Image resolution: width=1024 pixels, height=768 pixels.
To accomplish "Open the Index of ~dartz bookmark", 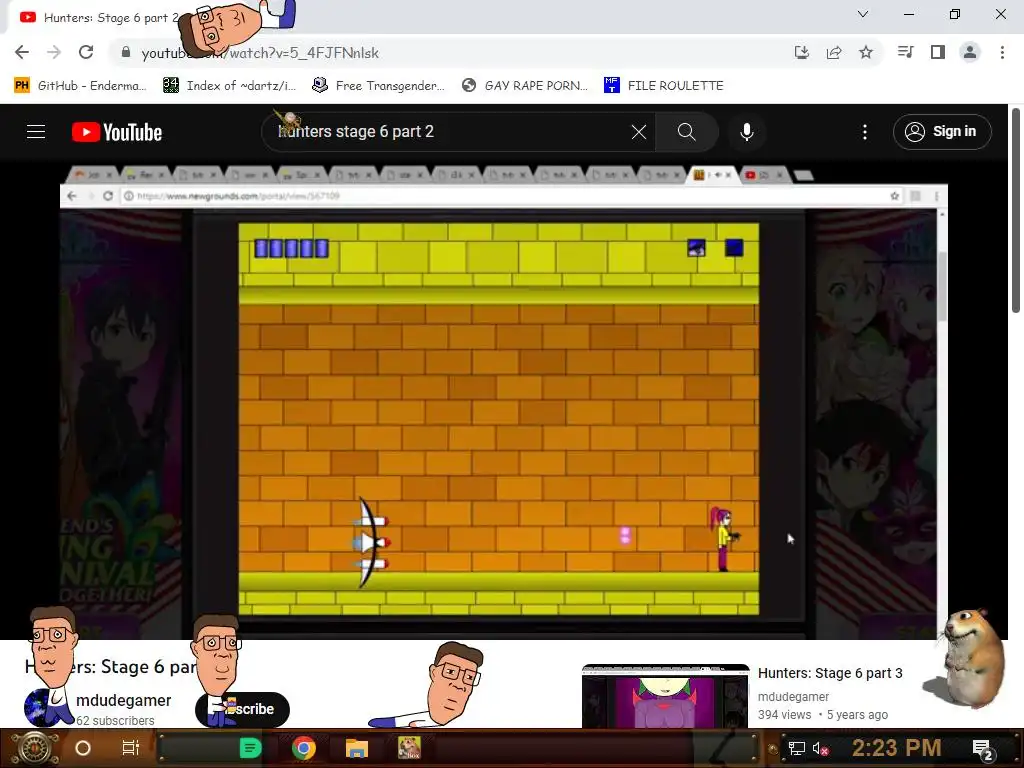I will pyautogui.click(x=229, y=86).
